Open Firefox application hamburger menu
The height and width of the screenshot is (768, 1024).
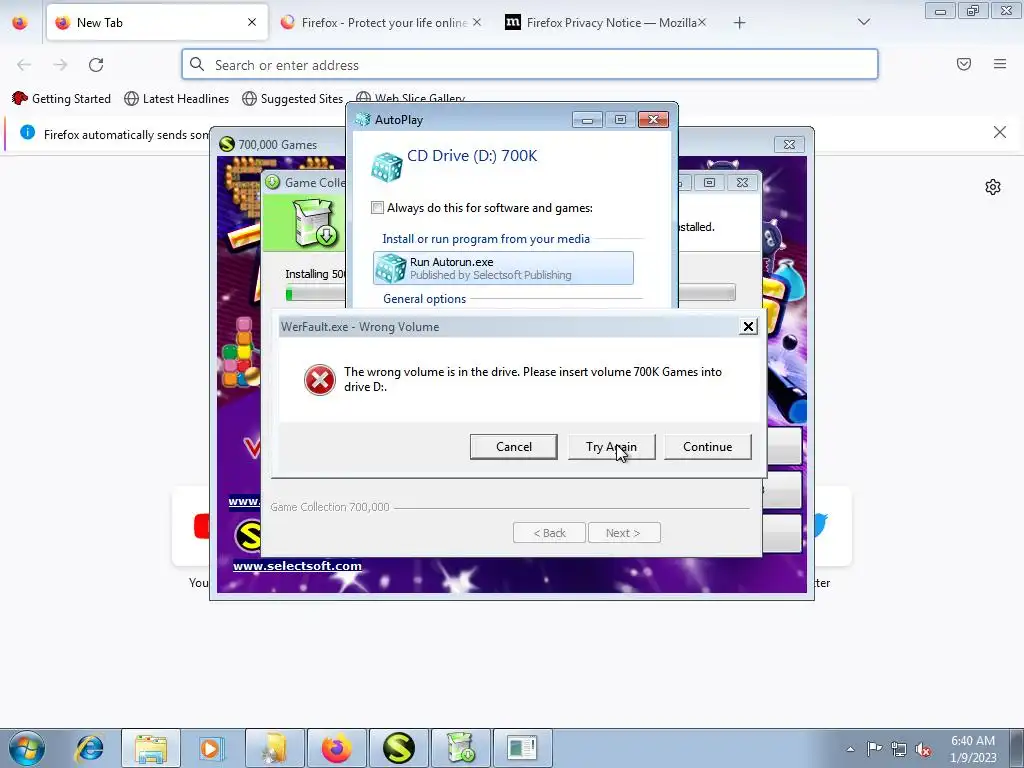(1000, 64)
